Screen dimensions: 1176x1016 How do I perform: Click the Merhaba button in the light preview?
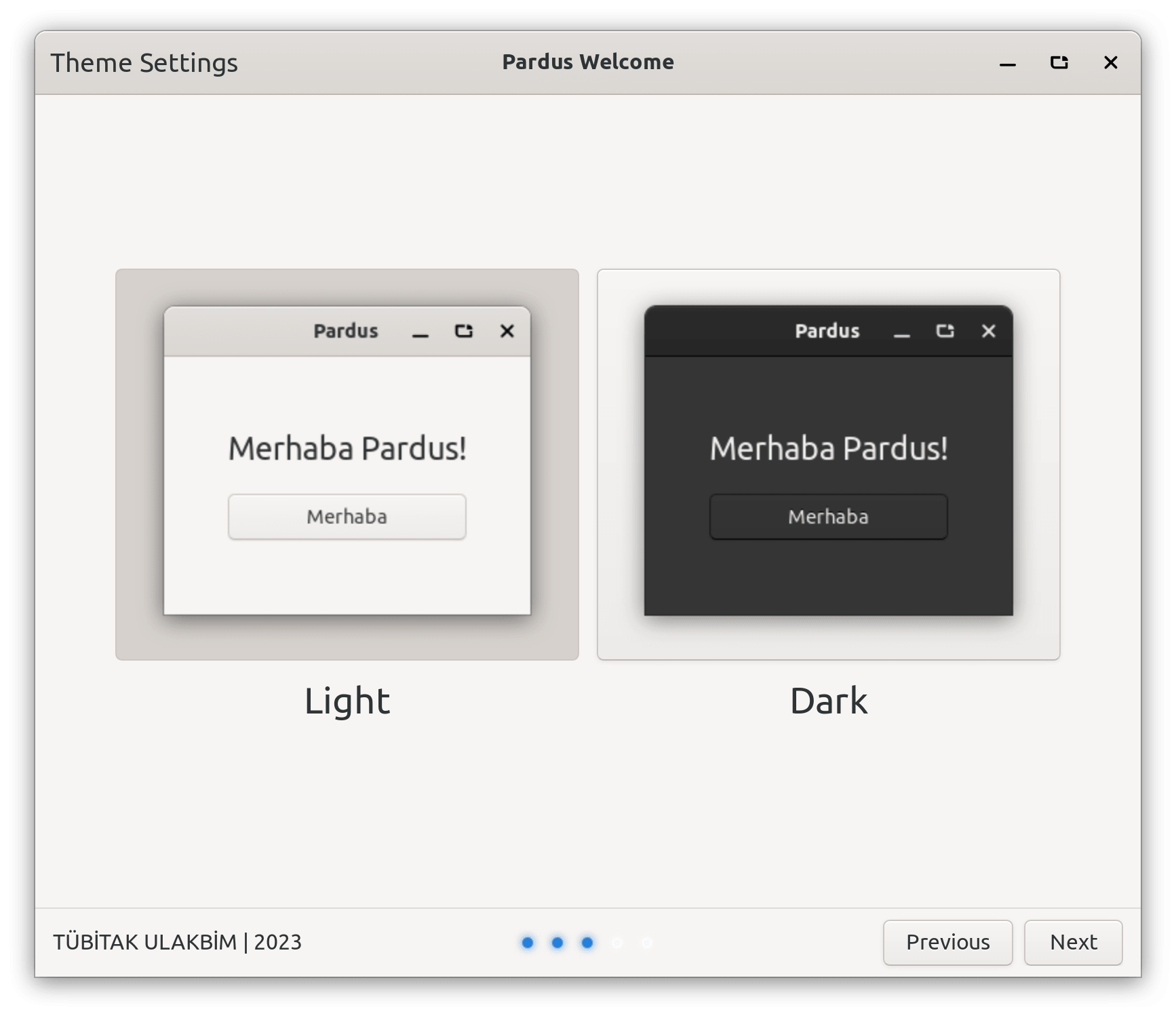(347, 517)
